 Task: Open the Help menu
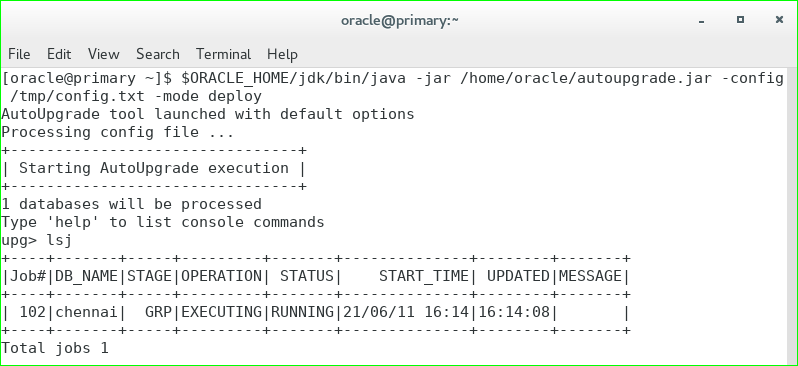282,54
